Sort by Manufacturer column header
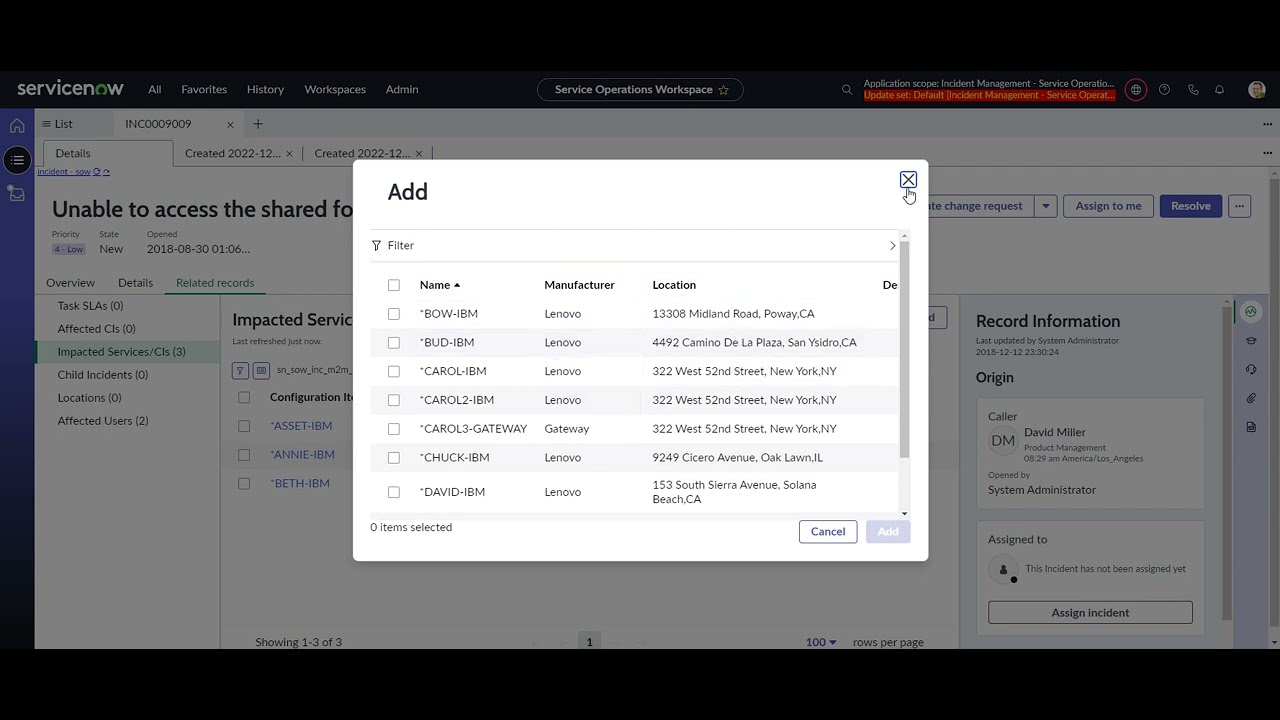 (579, 285)
